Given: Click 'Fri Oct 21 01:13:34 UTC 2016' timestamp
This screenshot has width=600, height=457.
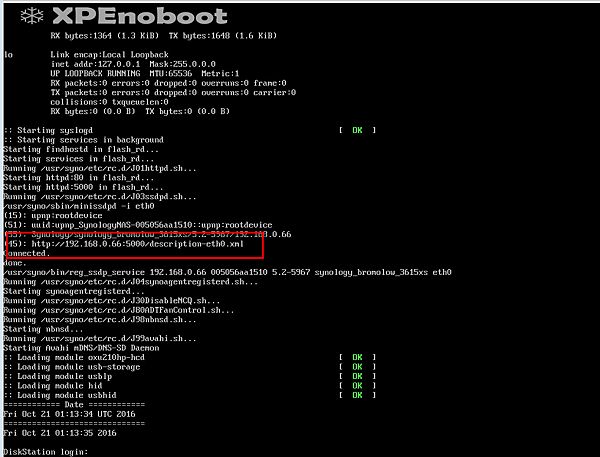Looking at the screenshot, I should (x=69, y=415).
